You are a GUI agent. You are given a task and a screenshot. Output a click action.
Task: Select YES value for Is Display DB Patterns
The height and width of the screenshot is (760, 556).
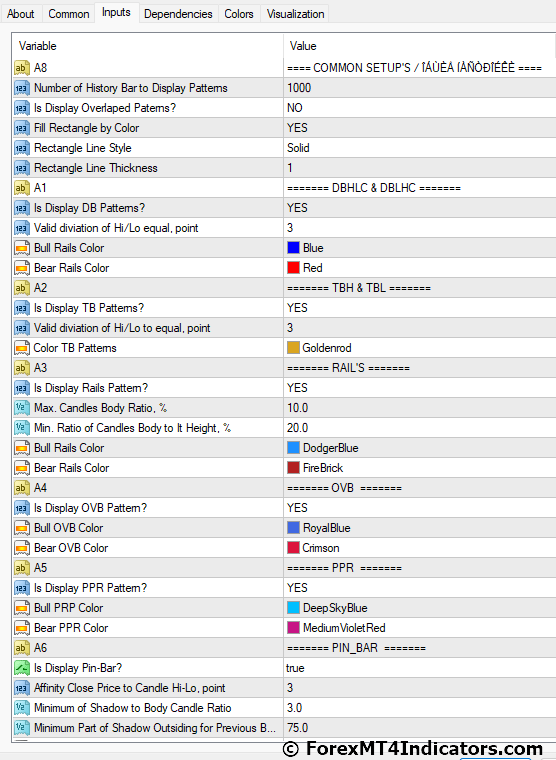pyautogui.click(x=420, y=208)
